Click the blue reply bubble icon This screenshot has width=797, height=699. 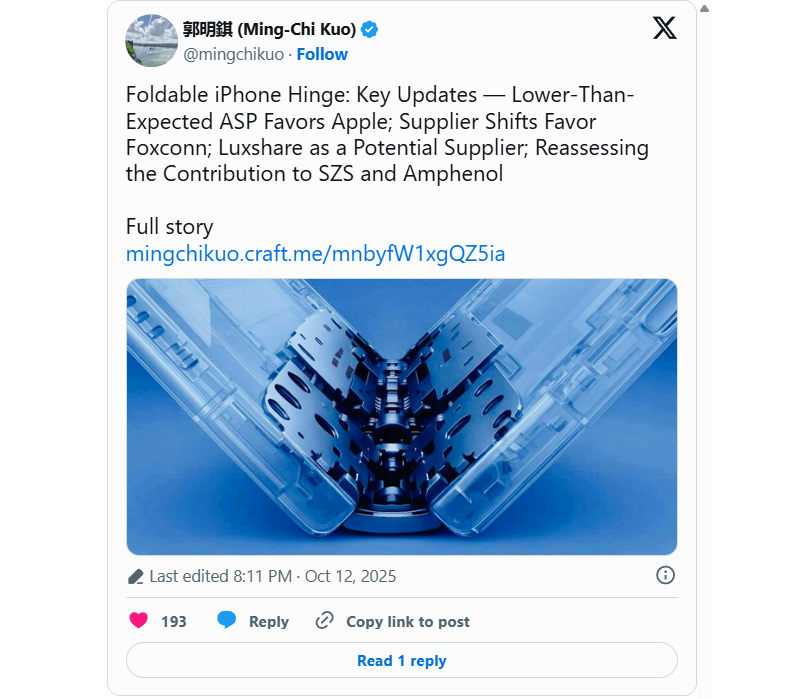227,621
